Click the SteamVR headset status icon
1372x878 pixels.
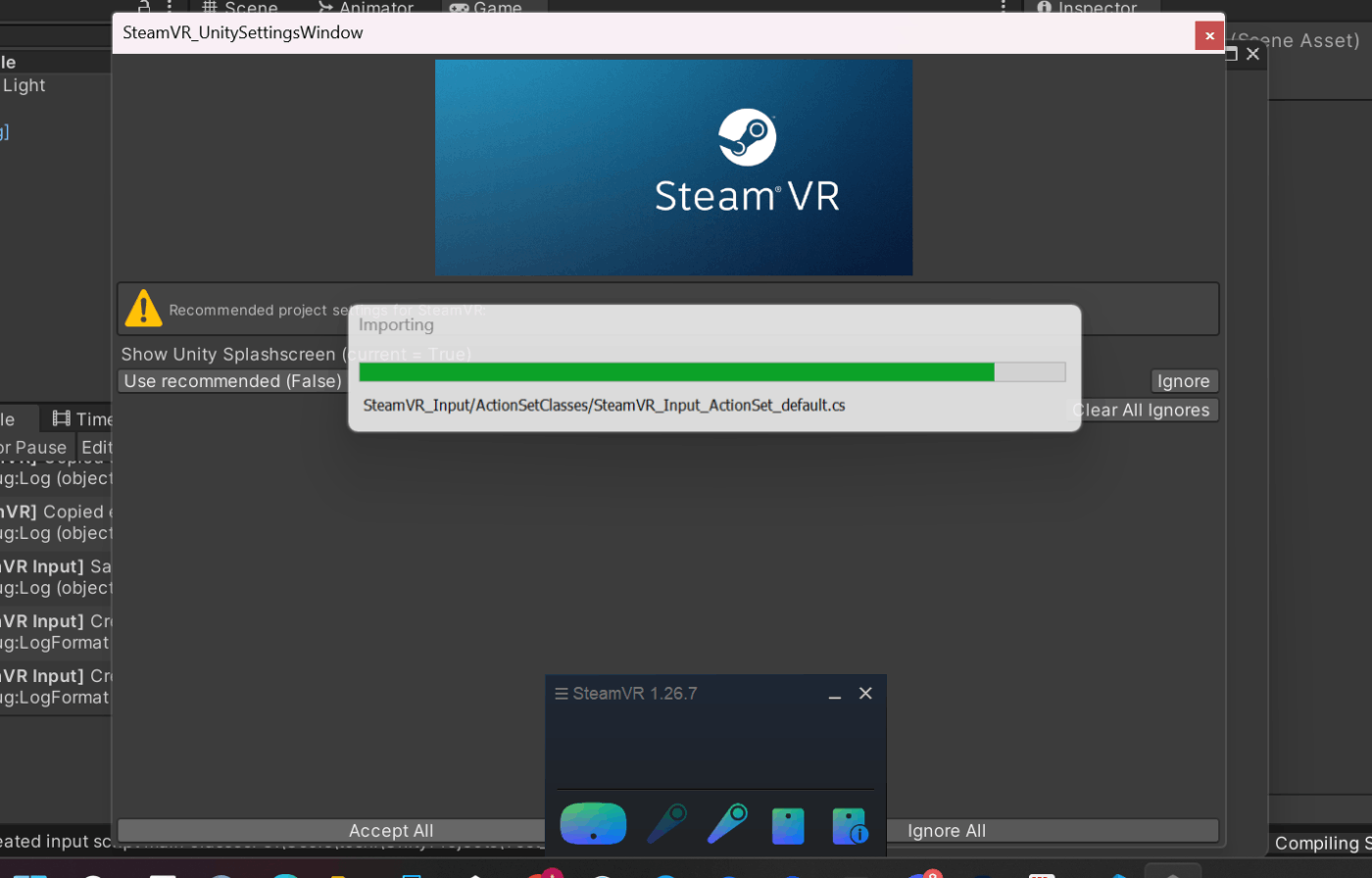click(x=593, y=824)
